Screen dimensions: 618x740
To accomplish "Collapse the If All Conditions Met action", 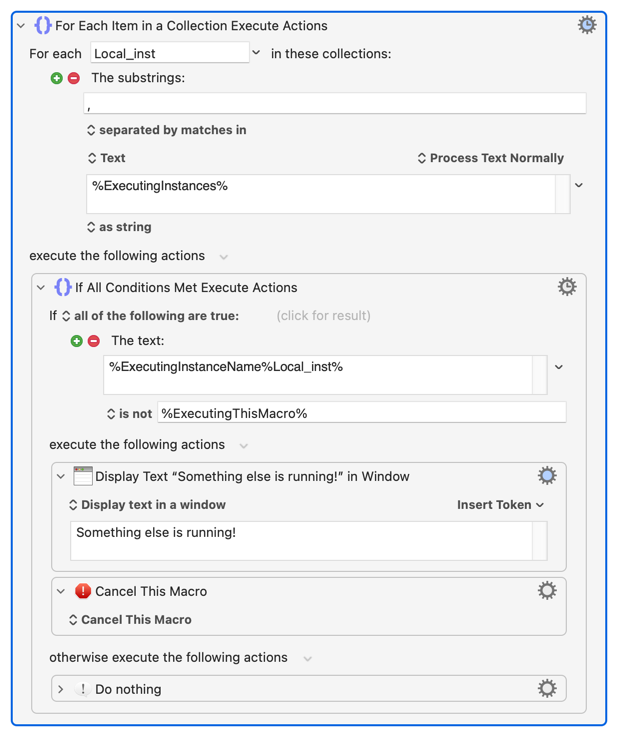I will (x=41, y=288).
